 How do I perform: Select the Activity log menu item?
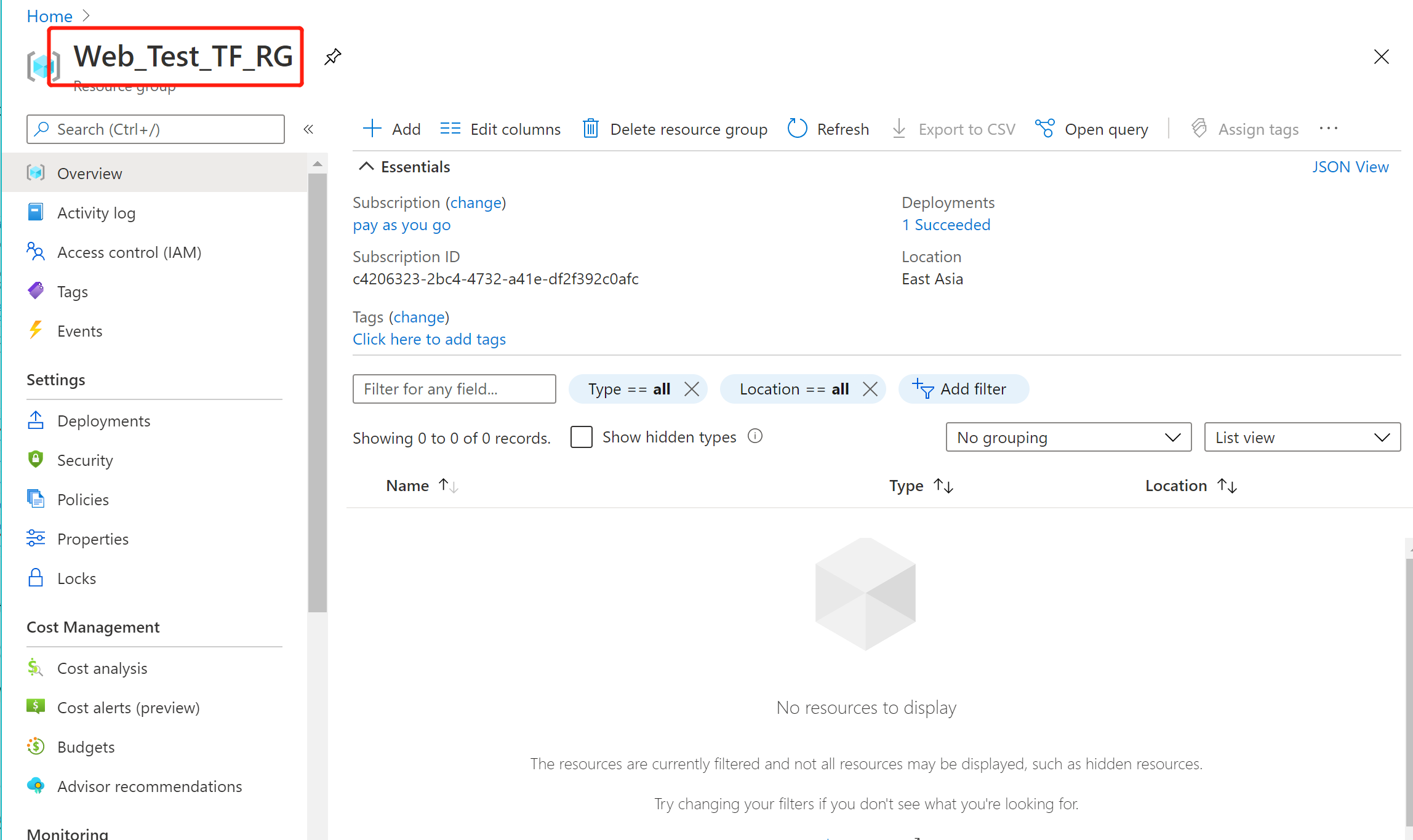pyautogui.click(x=96, y=212)
